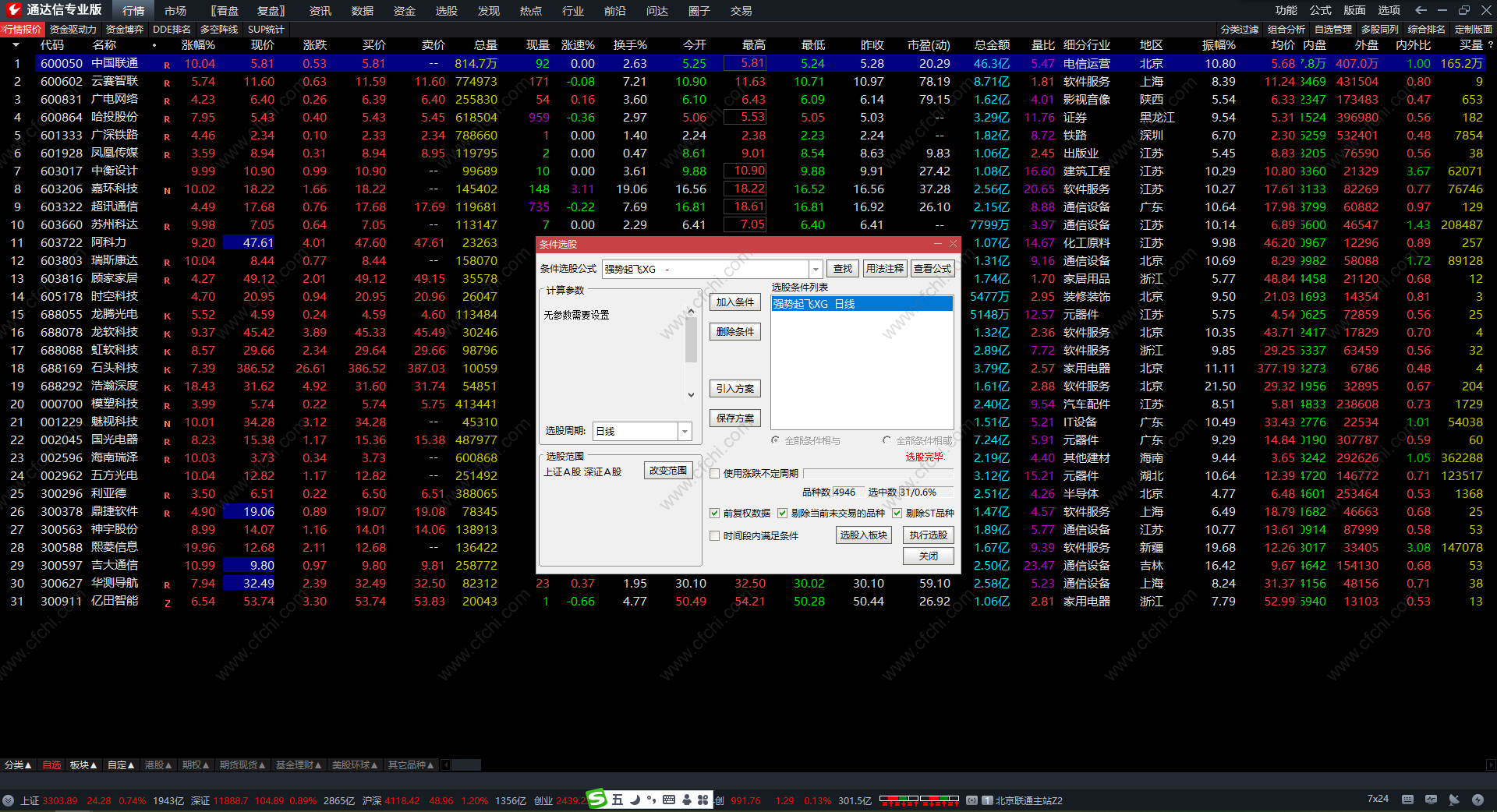Click K marker icon on 龙腾光电 row
The height and width of the screenshot is (812, 1497).
tap(167, 316)
